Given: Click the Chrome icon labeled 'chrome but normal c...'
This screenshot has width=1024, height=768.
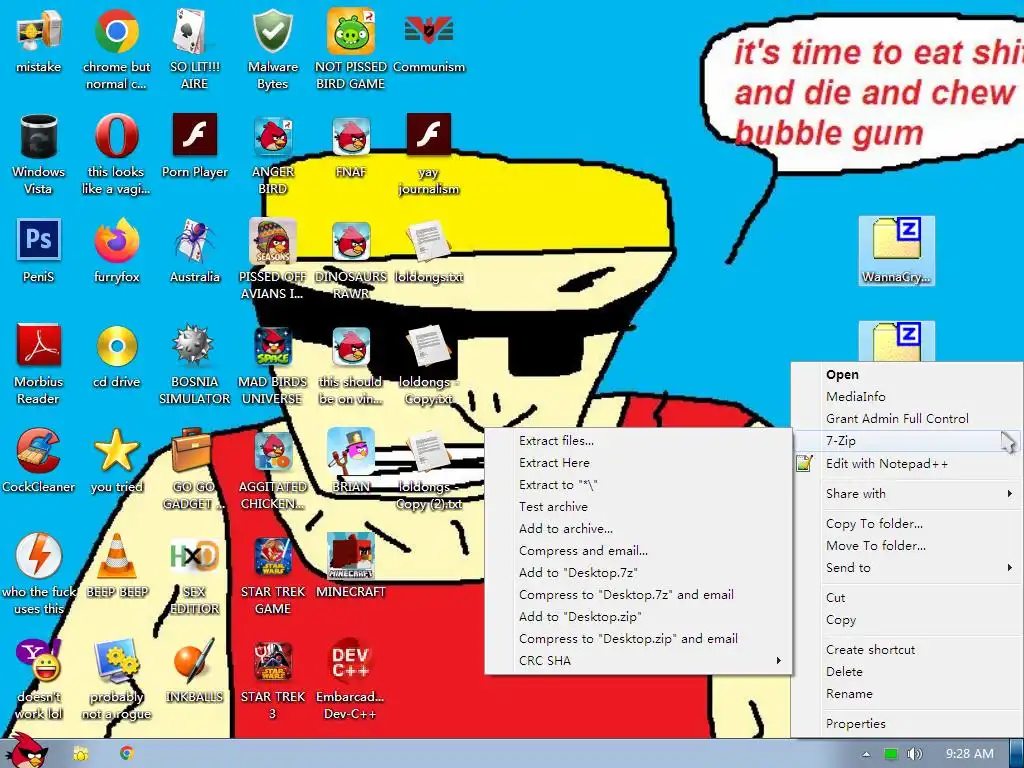Looking at the screenshot, I should (116, 31).
